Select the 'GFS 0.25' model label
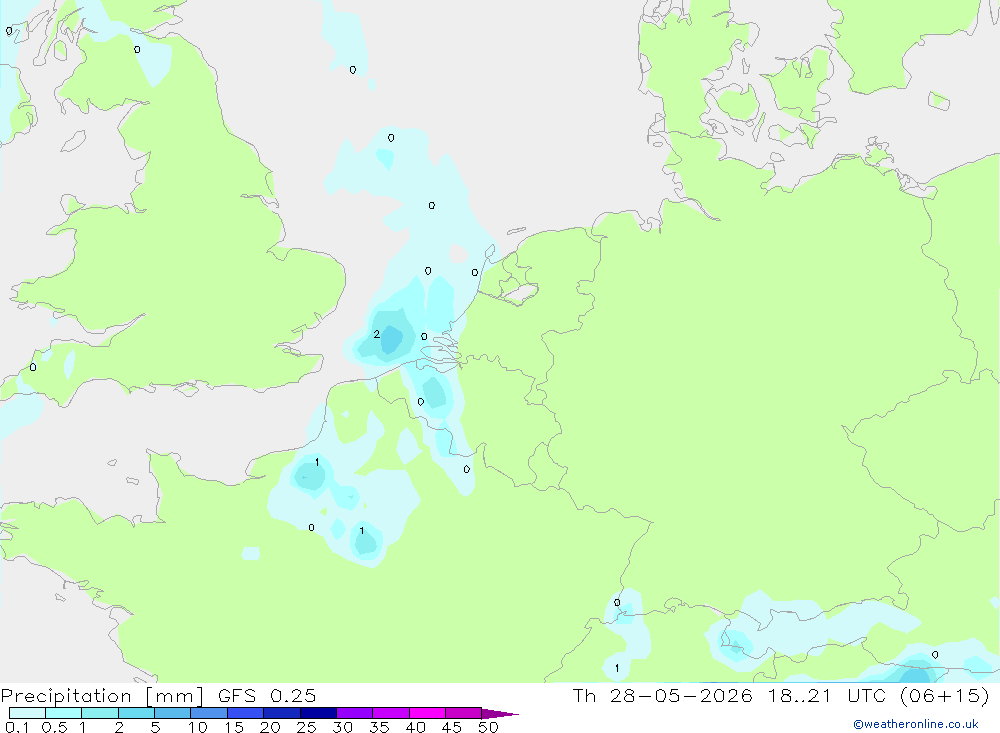 pyautogui.click(x=267, y=695)
